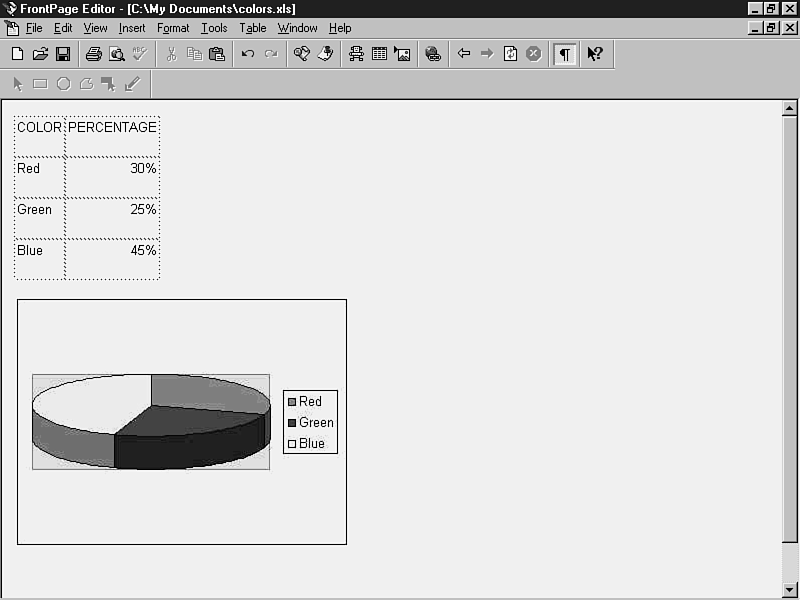Click the Open file folder icon
Image resolution: width=800 pixels, height=600 pixels.
pyautogui.click(x=40, y=54)
